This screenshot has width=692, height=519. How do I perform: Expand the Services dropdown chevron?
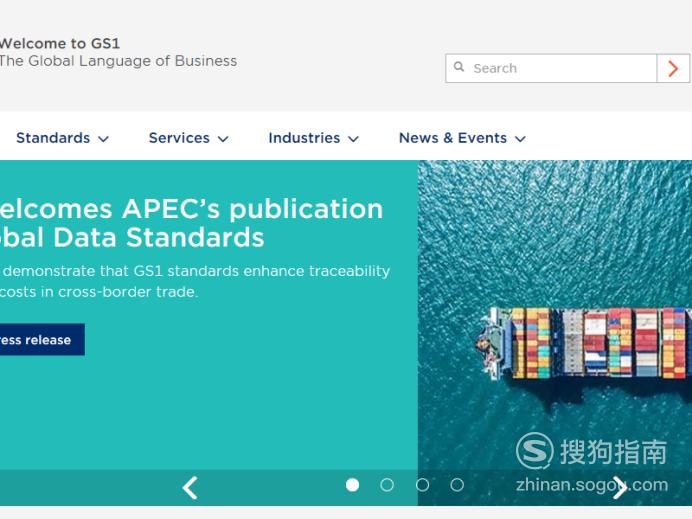coord(223,139)
